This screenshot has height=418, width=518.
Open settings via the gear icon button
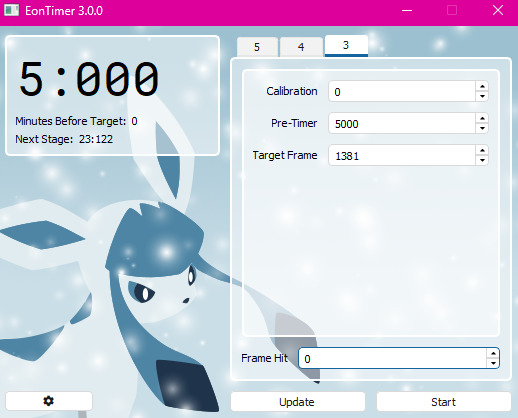49,401
